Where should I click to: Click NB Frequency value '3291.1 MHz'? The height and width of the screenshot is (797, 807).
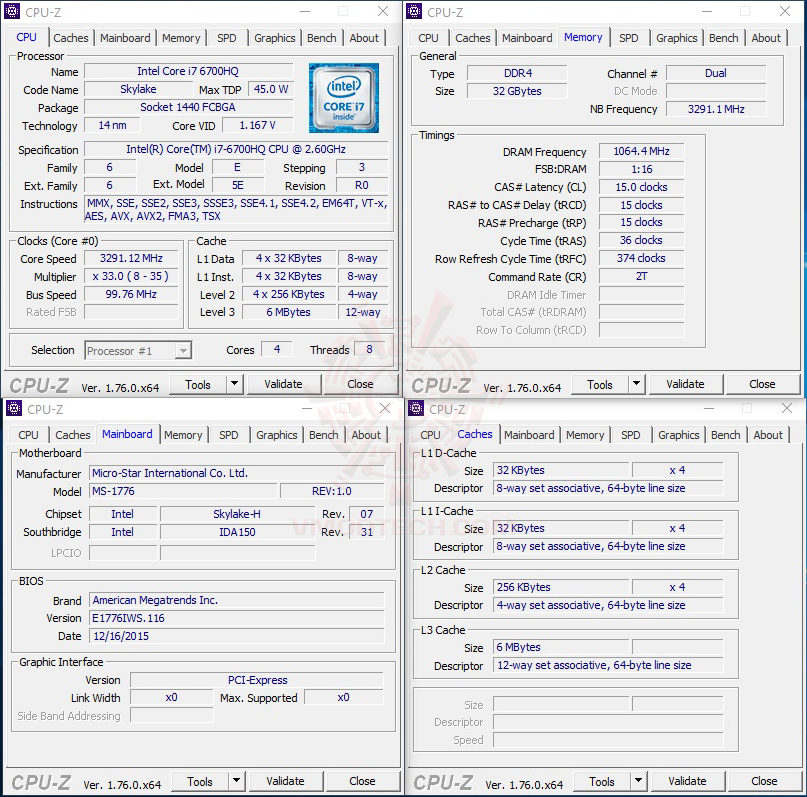[x=716, y=109]
